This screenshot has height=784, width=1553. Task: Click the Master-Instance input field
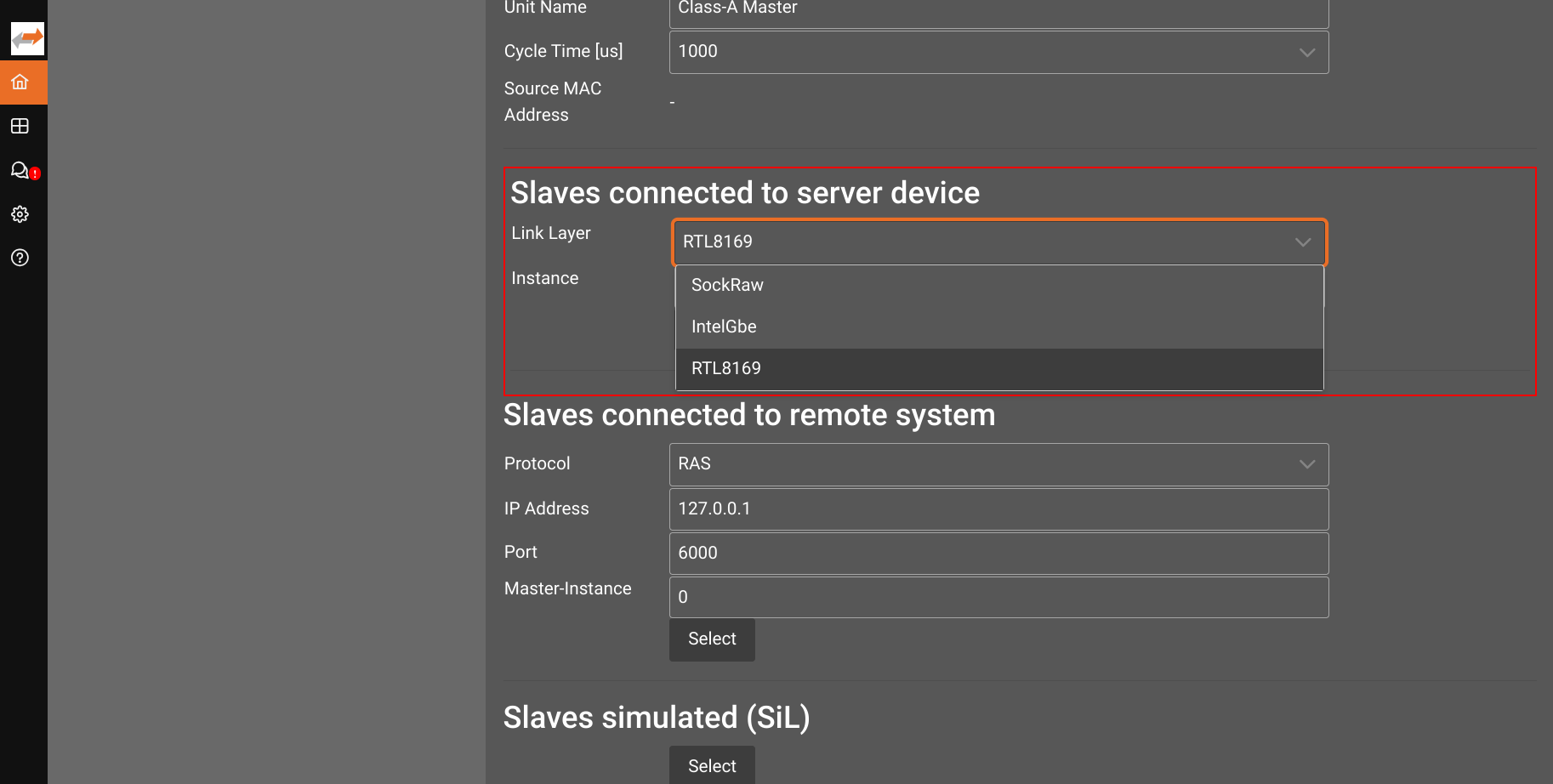pos(998,597)
